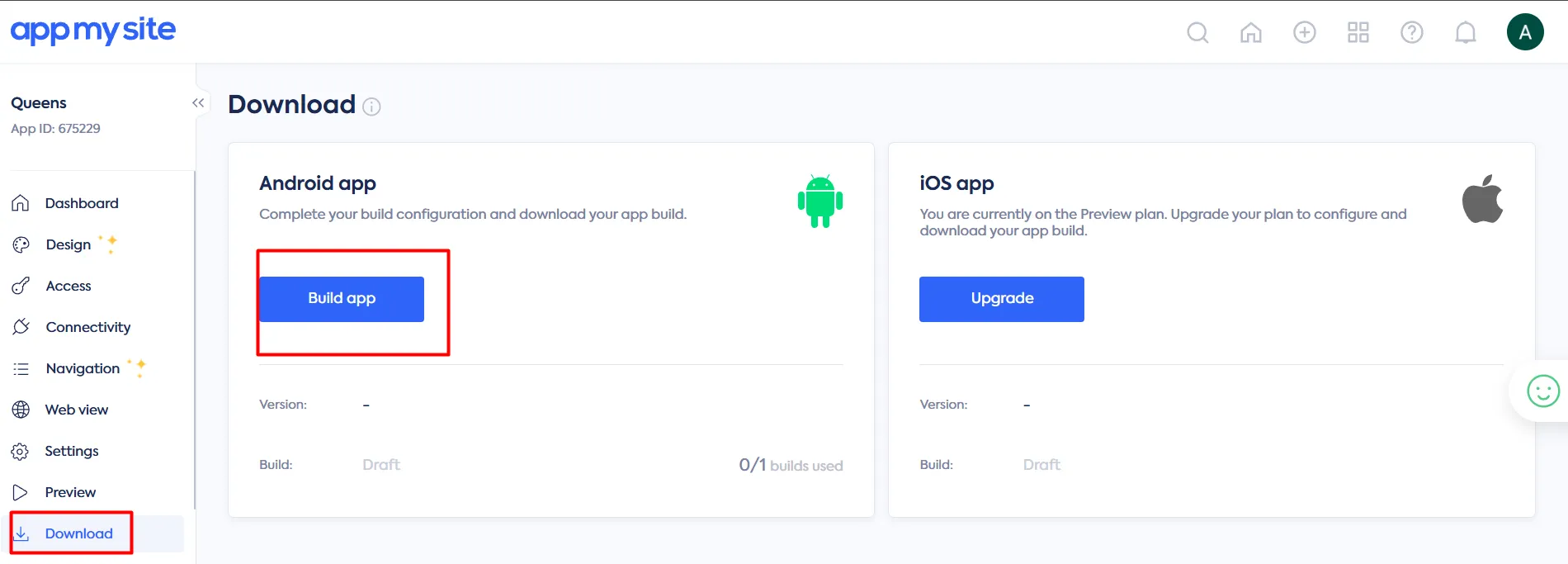Click the smiley feedback button
This screenshot has width=1568, height=564.
(x=1542, y=391)
